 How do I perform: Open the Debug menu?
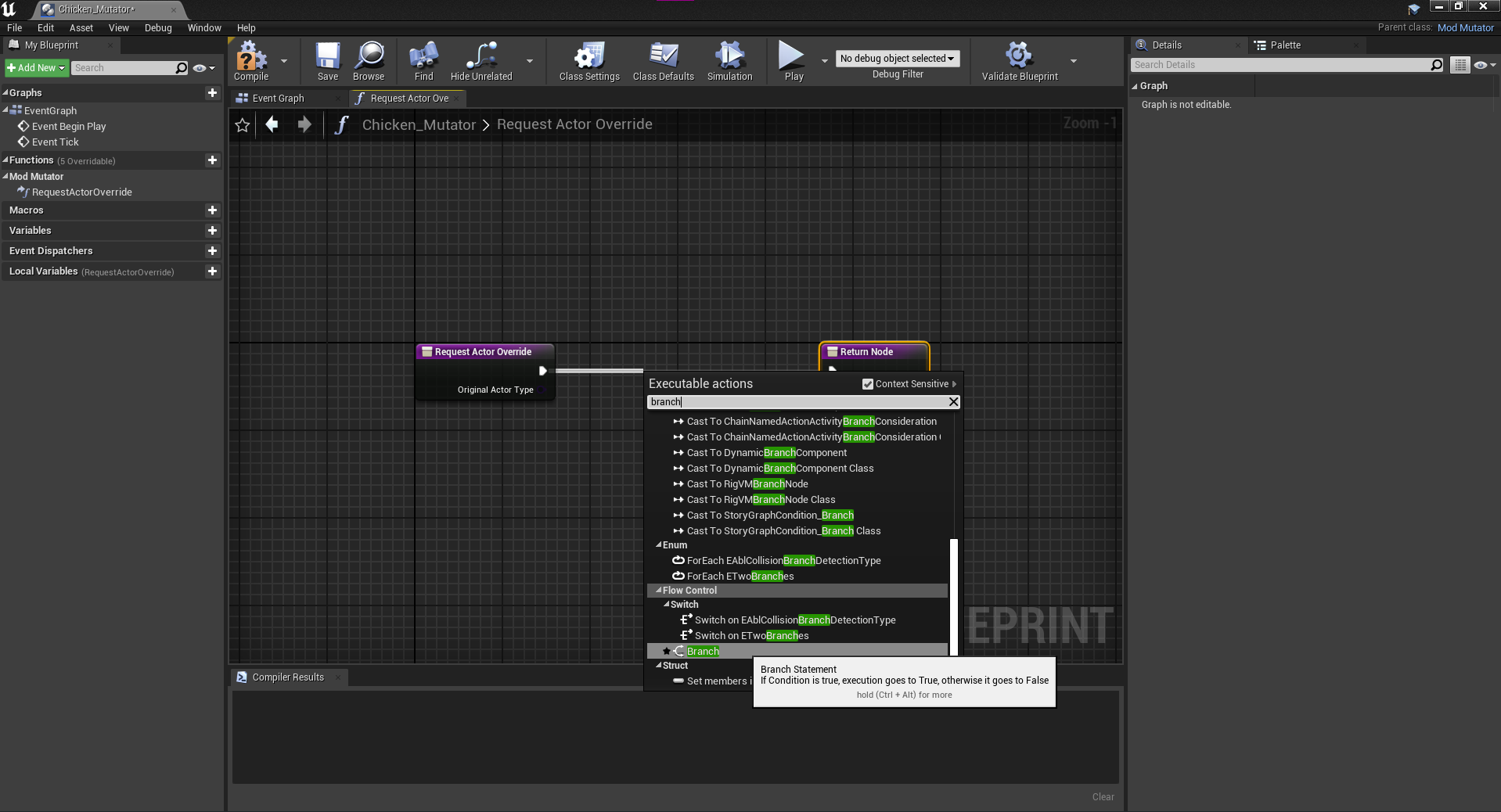[x=158, y=27]
